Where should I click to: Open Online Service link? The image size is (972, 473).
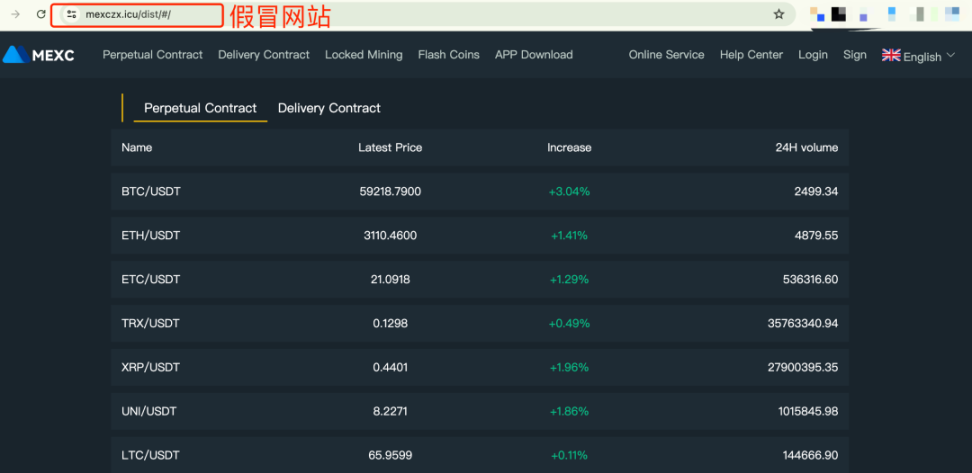pos(666,55)
